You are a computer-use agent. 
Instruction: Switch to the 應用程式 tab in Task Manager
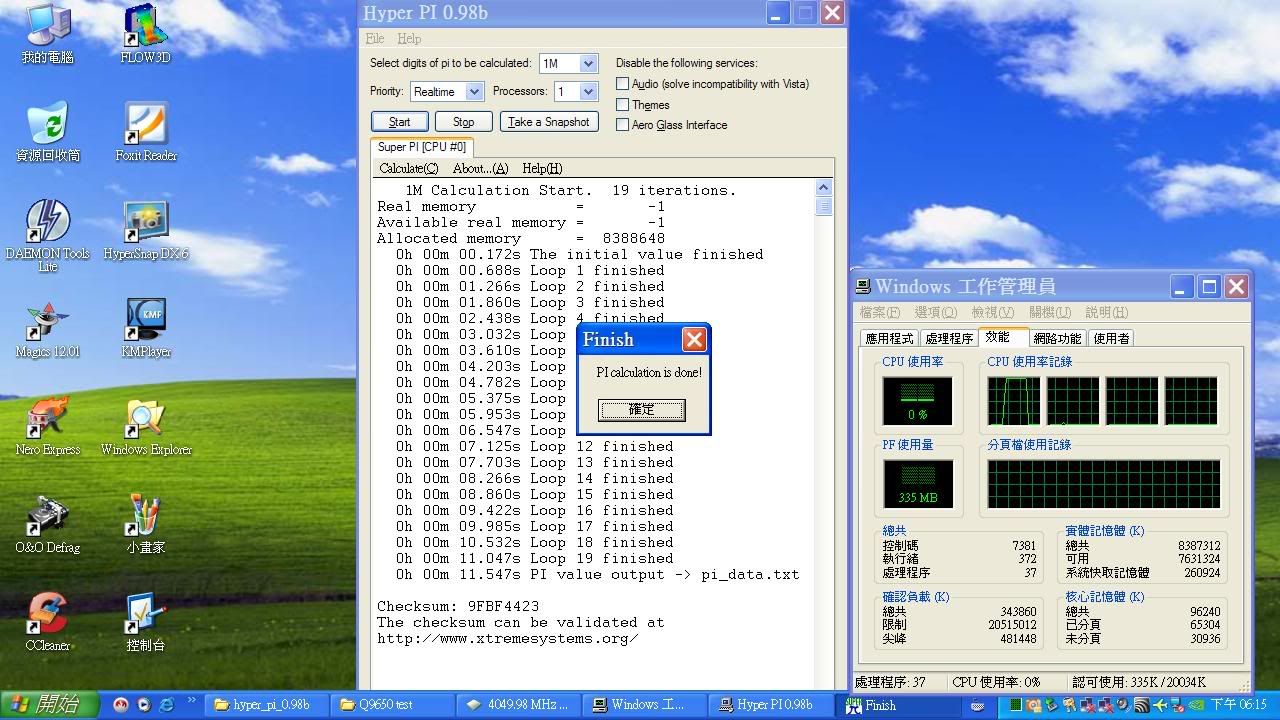(x=889, y=338)
